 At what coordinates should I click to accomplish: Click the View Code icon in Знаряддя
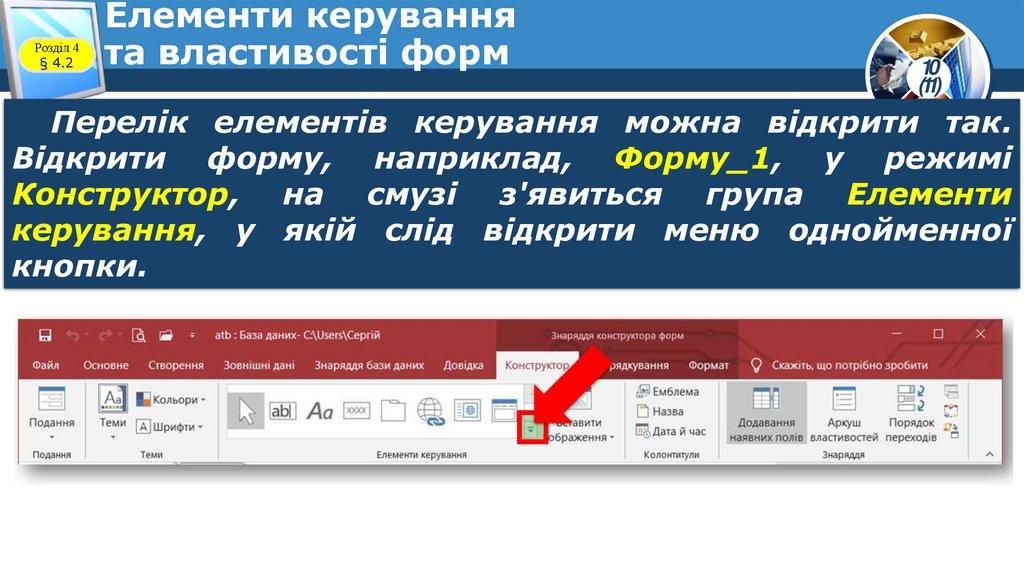click(952, 411)
